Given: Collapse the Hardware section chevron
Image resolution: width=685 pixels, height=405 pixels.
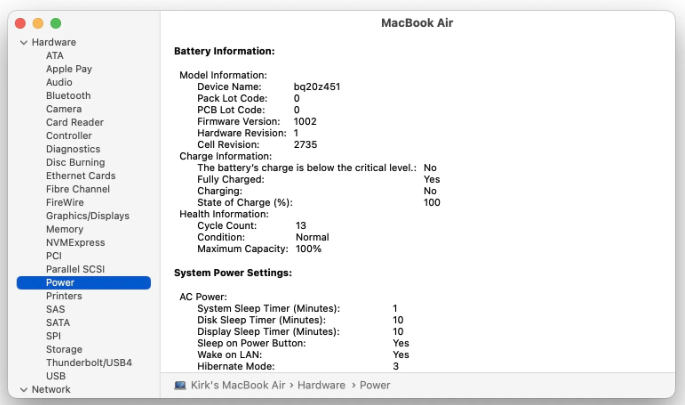Looking at the screenshot, I should pos(24,42).
